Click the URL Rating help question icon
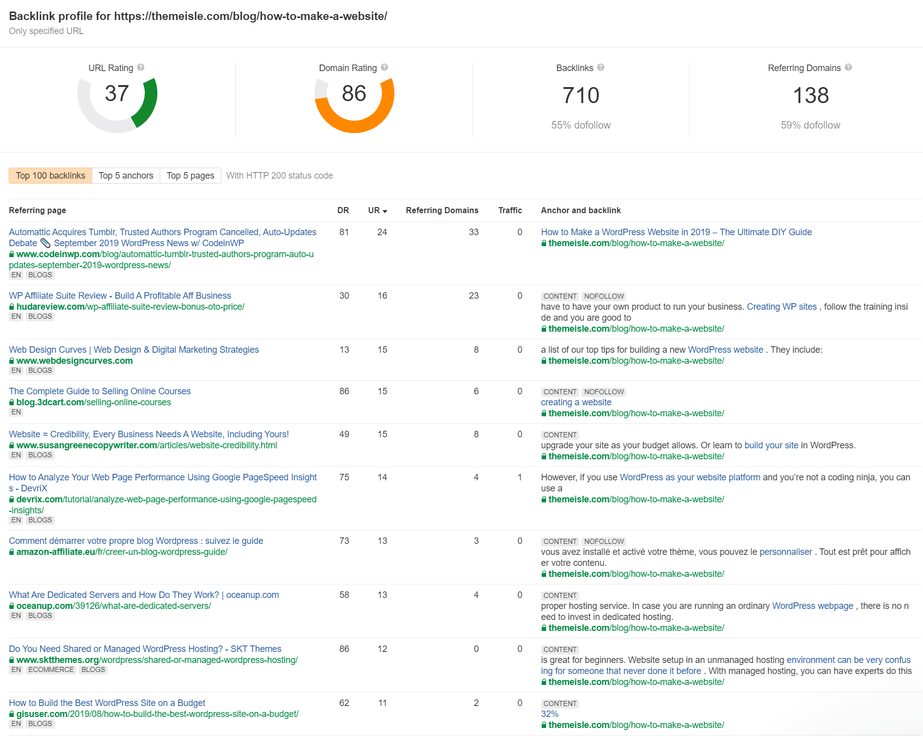The height and width of the screenshot is (736, 923). click(141, 68)
